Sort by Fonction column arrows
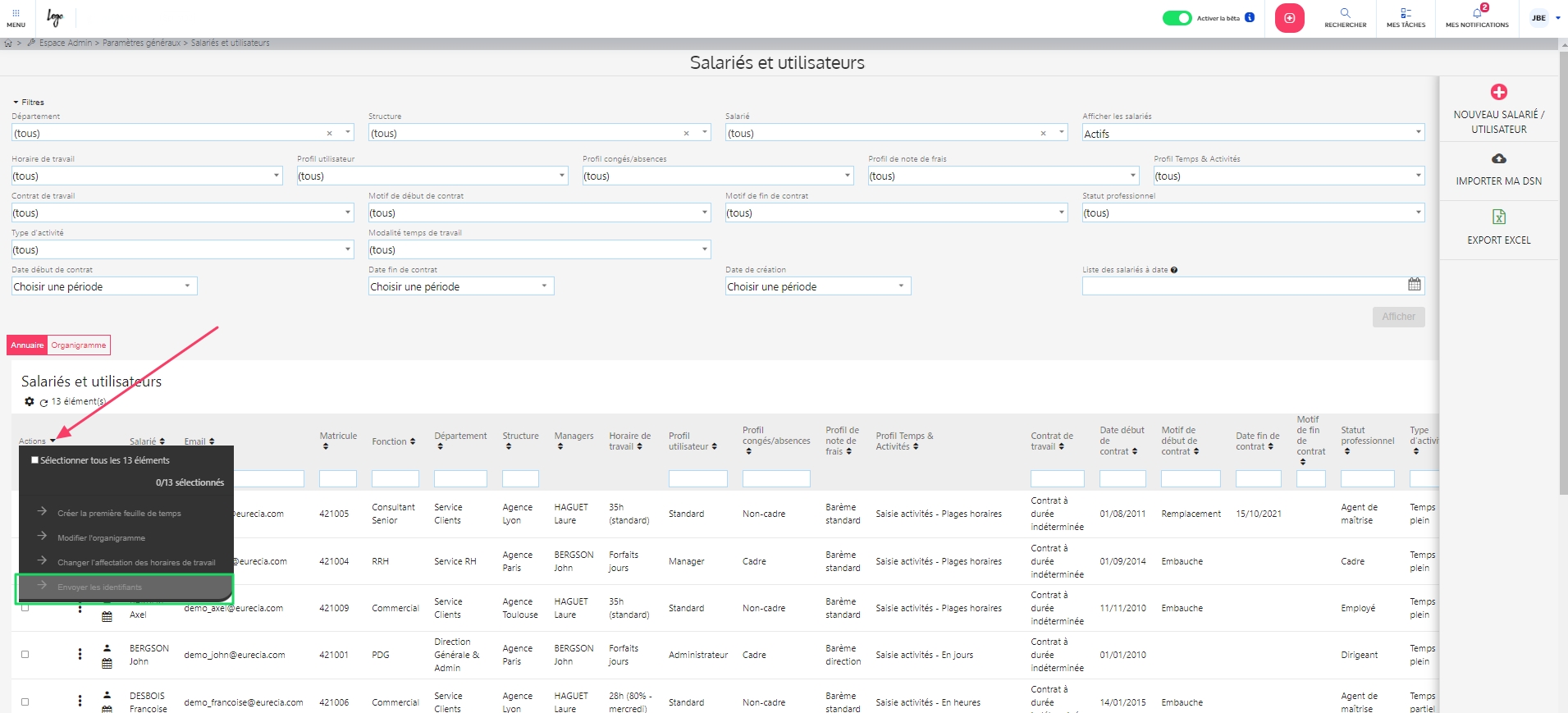 point(413,441)
